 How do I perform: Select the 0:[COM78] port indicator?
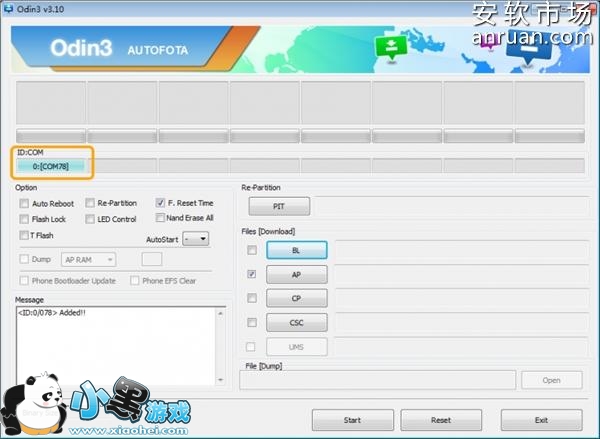pyautogui.click(x=51, y=166)
